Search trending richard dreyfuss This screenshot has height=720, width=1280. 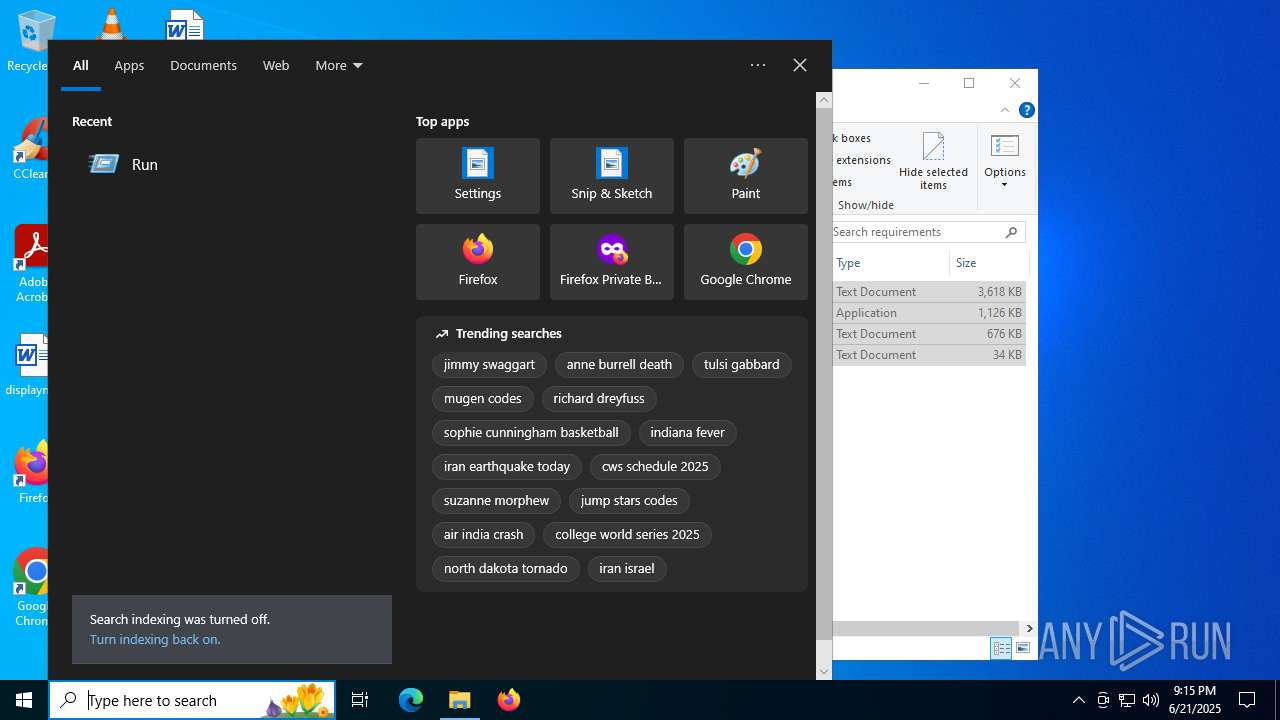pos(599,399)
